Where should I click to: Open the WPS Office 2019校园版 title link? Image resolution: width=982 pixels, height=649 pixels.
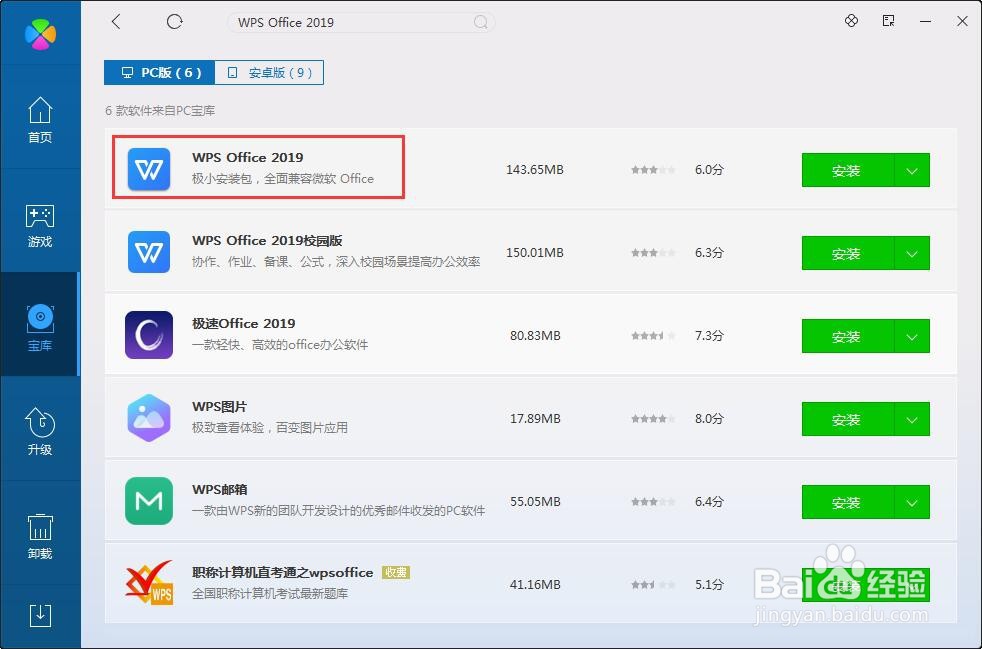[x=267, y=241]
